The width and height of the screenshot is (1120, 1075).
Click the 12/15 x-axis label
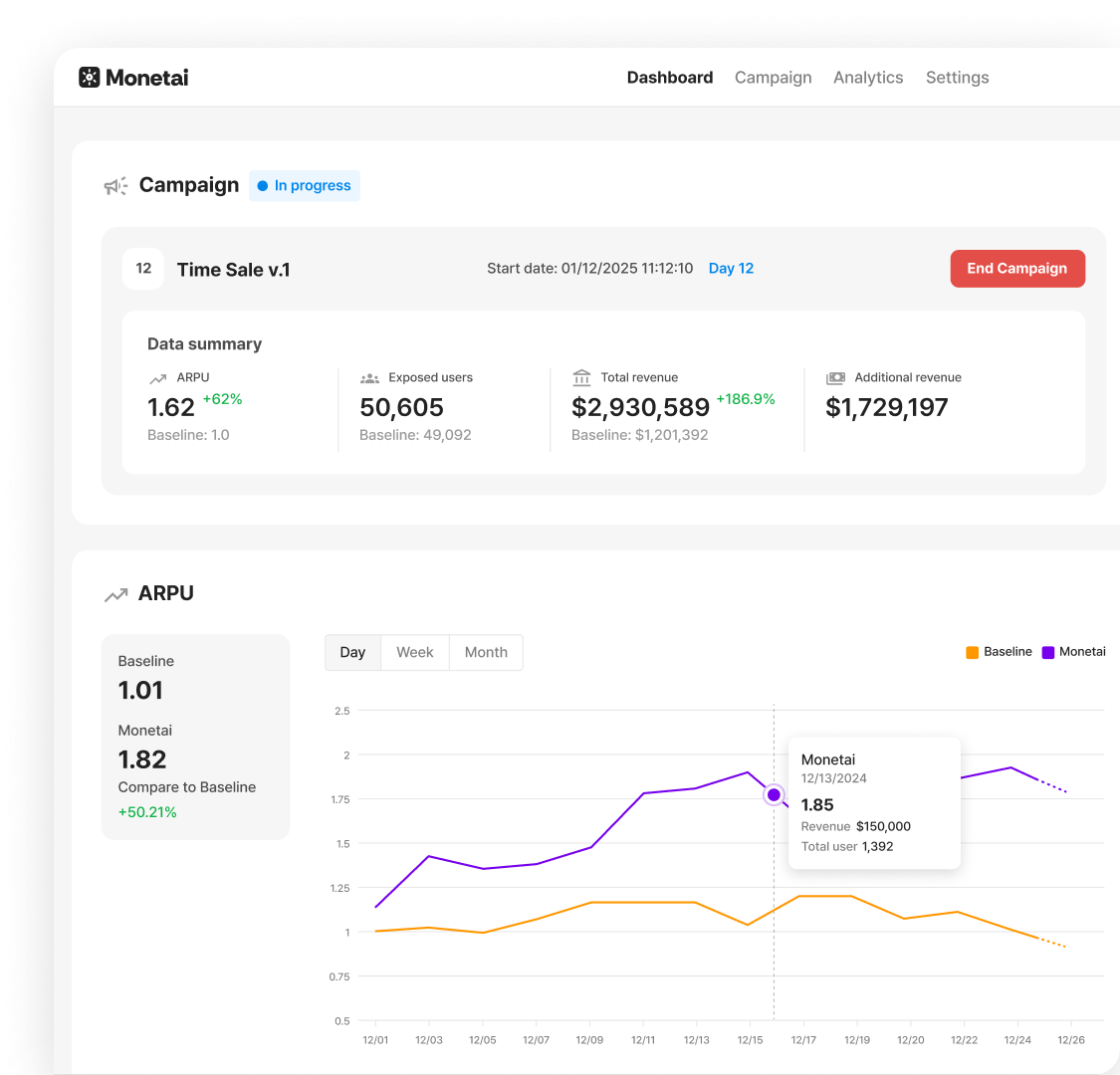(x=750, y=1040)
